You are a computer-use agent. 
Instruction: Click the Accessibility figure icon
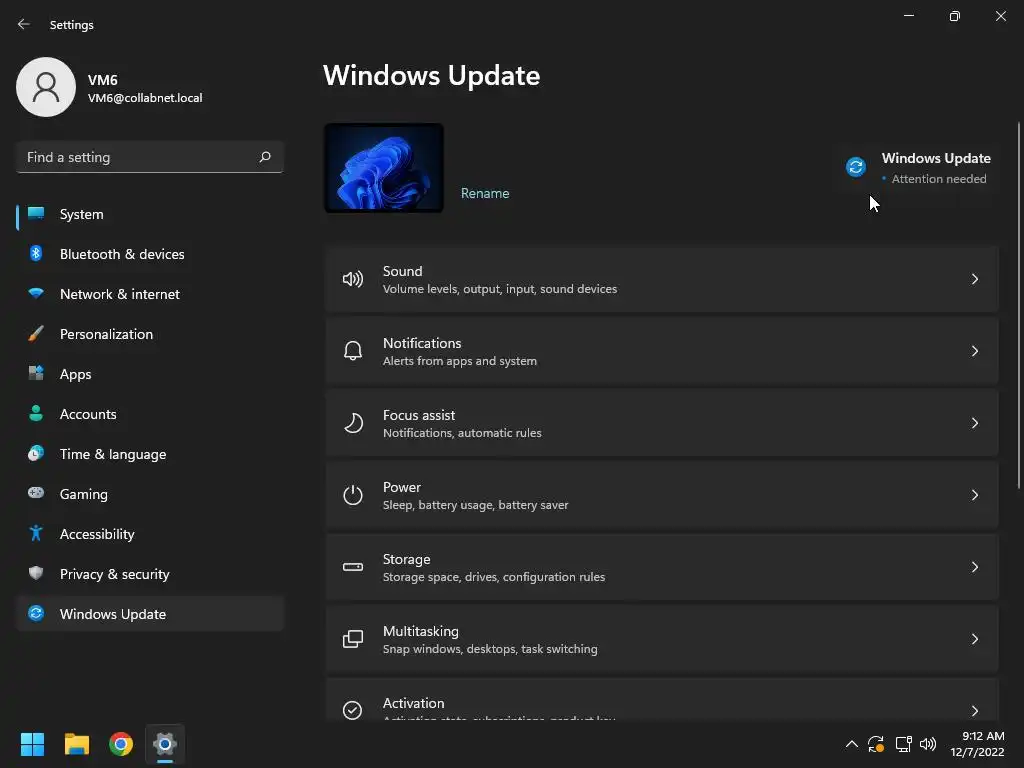click(36, 534)
